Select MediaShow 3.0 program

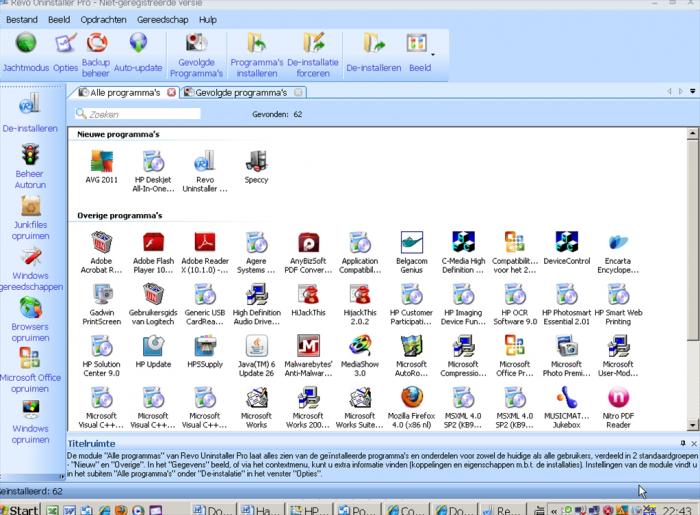(x=360, y=356)
